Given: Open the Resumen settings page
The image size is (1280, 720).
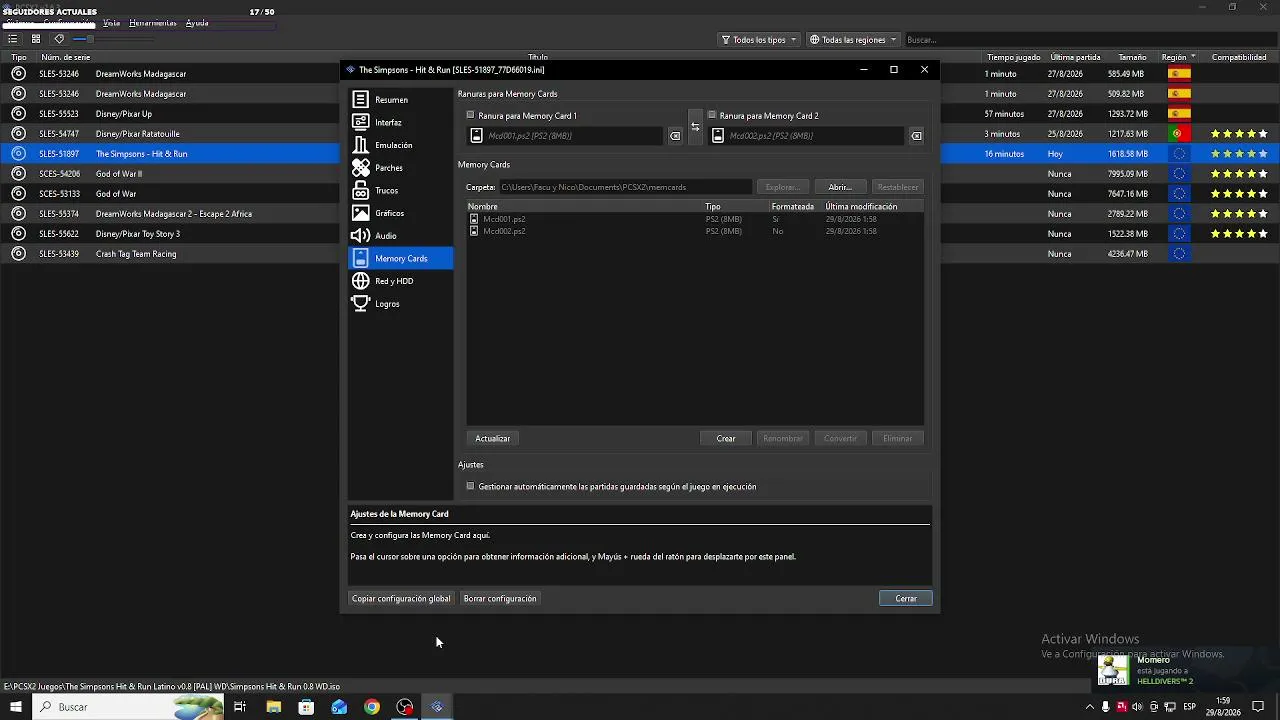Looking at the screenshot, I should tap(400, 100).
